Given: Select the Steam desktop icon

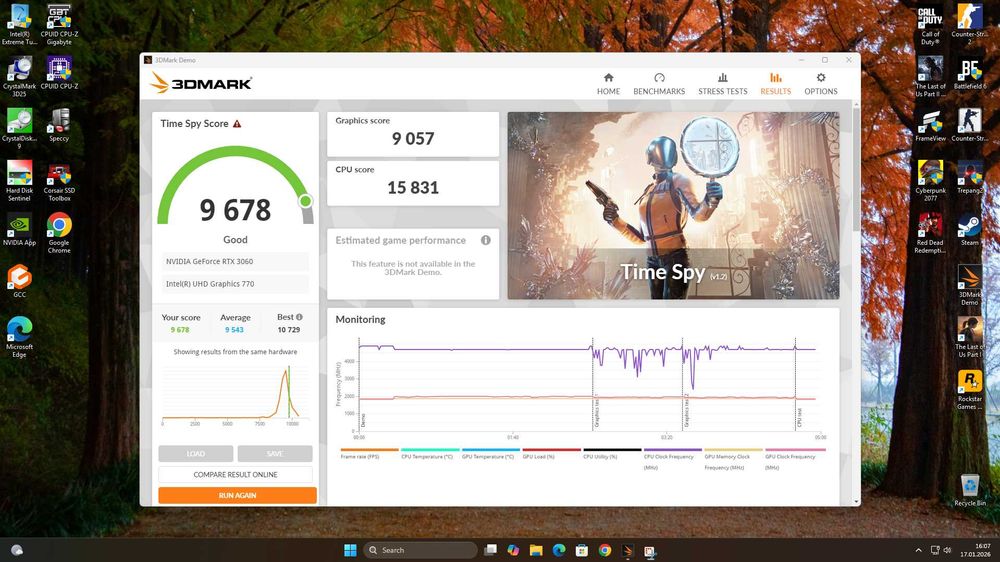Looking at the screenshot, I should click(969, 230).
